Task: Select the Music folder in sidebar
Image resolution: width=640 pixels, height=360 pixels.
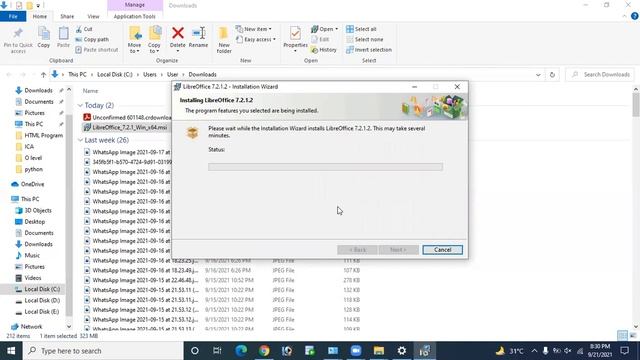Action: point(32,256)
